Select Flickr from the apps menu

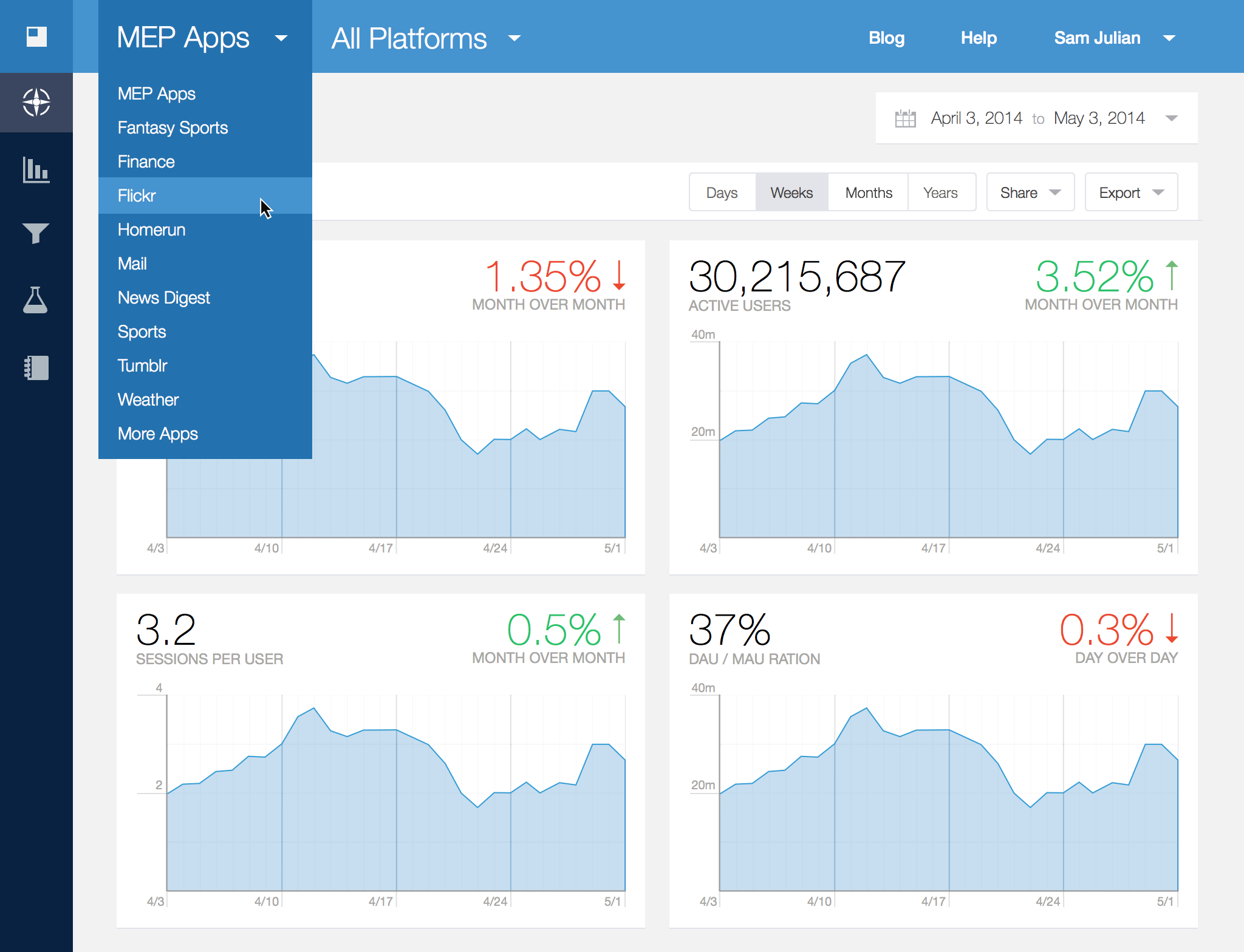click(137, 195)
